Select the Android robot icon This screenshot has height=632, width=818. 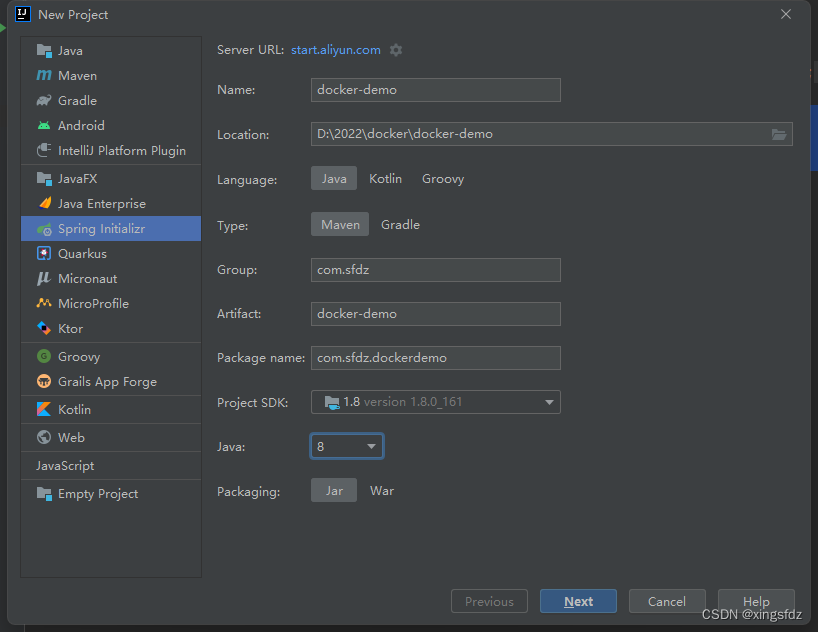pyautogui.click(x=44, y=125)
